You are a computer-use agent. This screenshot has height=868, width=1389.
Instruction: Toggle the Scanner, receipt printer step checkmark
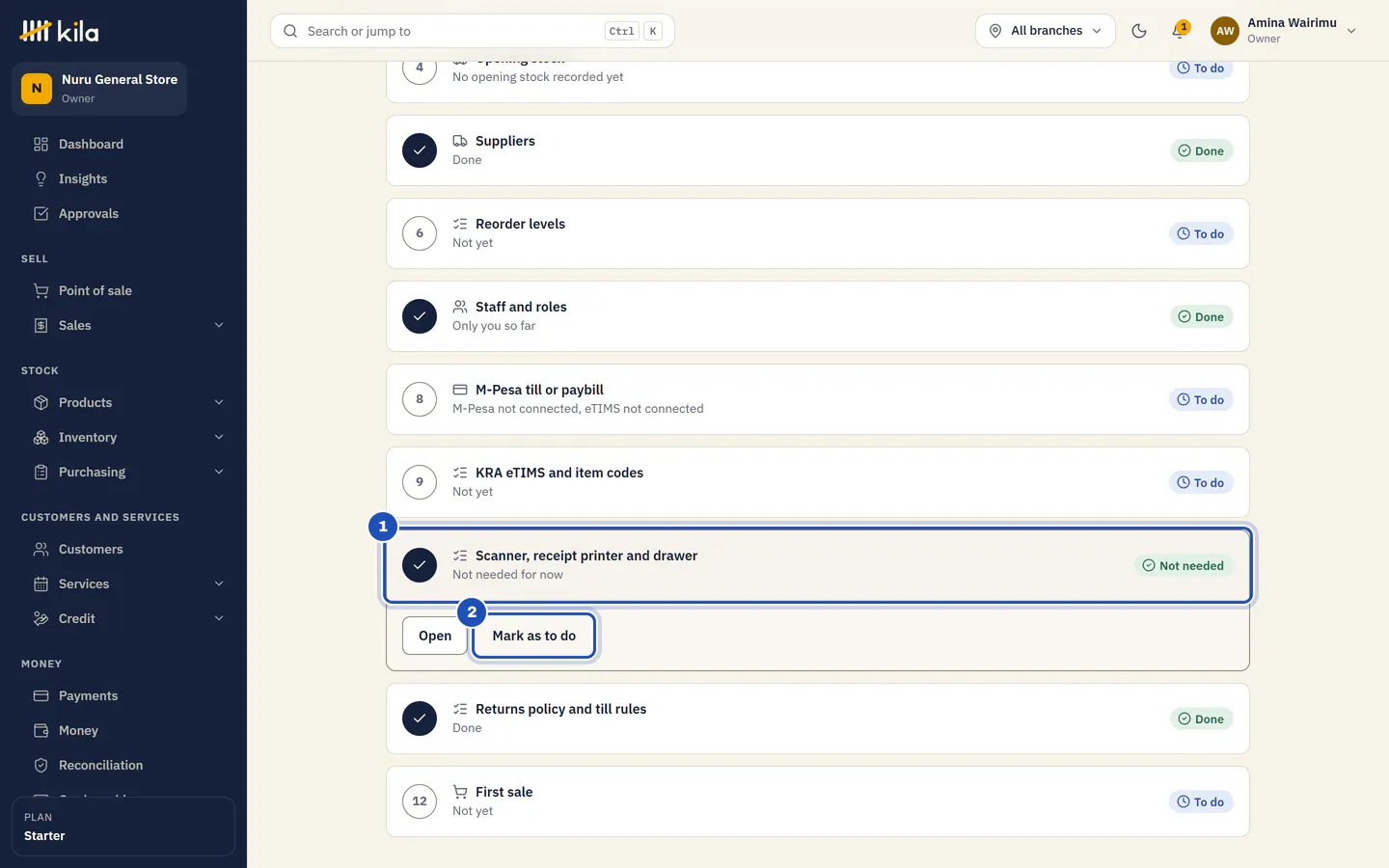(x=420, y=565)
